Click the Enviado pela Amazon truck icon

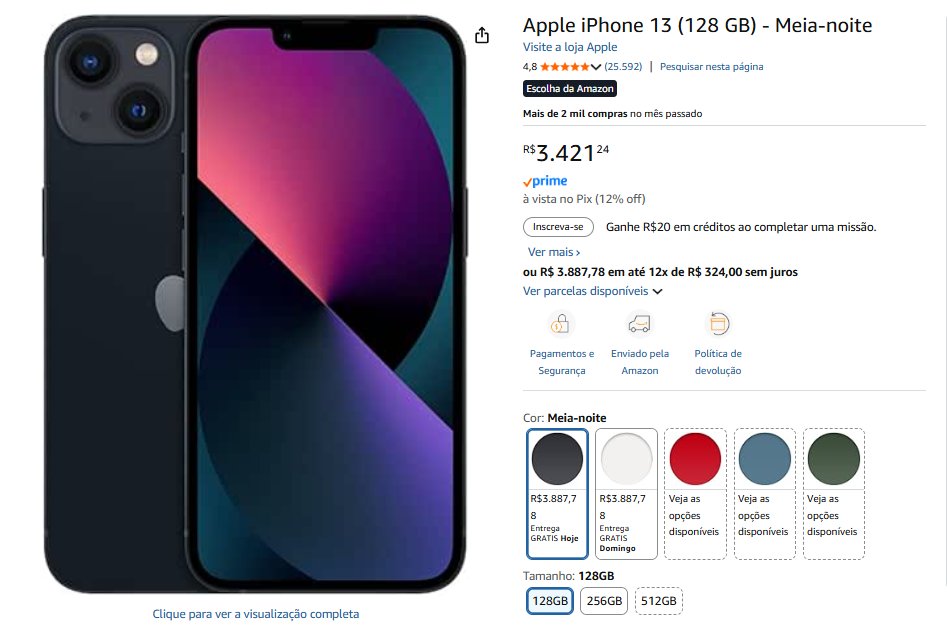pyautogui.click(x=640, y=324)
